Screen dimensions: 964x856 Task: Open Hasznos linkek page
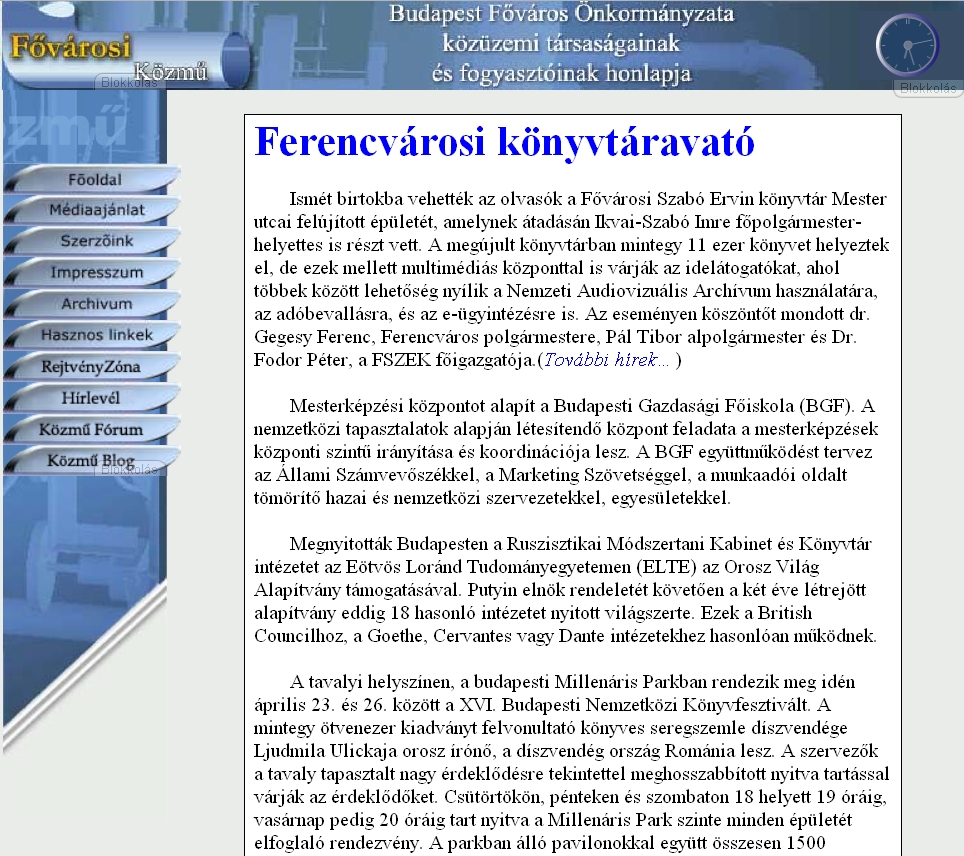pos(92,335)
